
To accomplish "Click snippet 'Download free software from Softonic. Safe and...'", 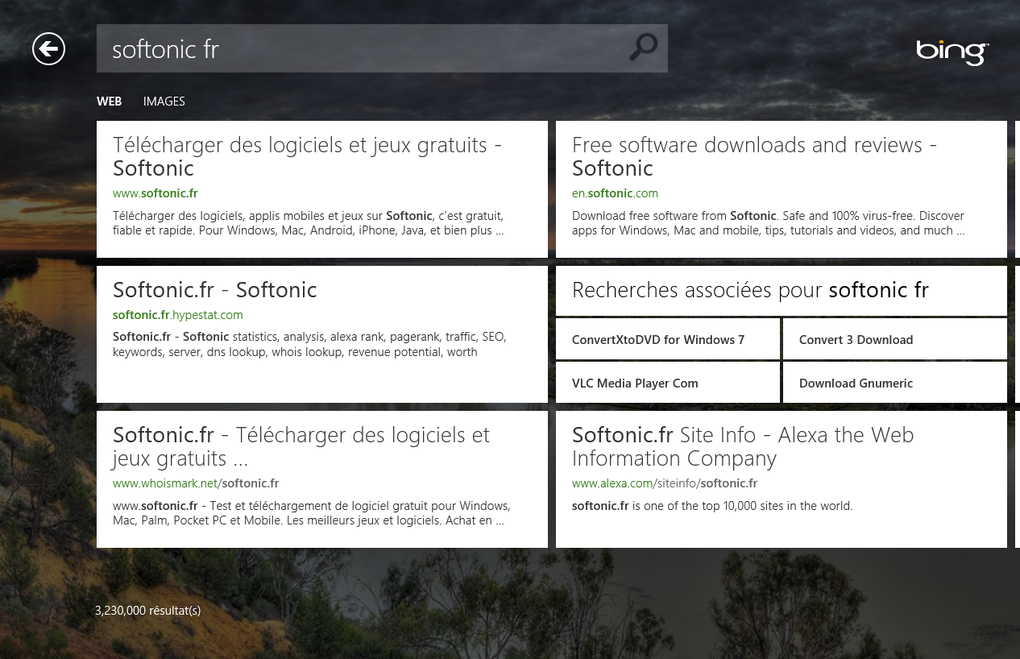I will (768, 223).
